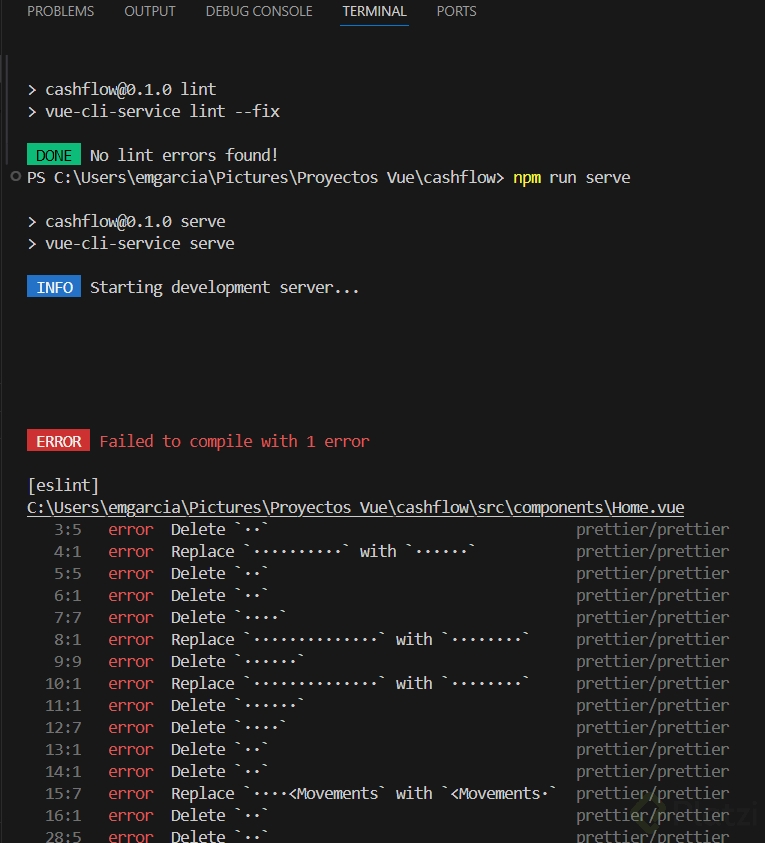Select the DEBUG CONSOLE tab
The image size is (765, 843).
click(259, 12)
